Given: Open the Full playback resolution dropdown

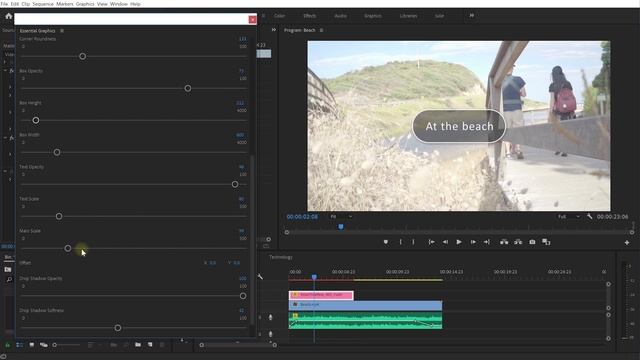Looking at the screenshot, I should (x=569, y=217).
